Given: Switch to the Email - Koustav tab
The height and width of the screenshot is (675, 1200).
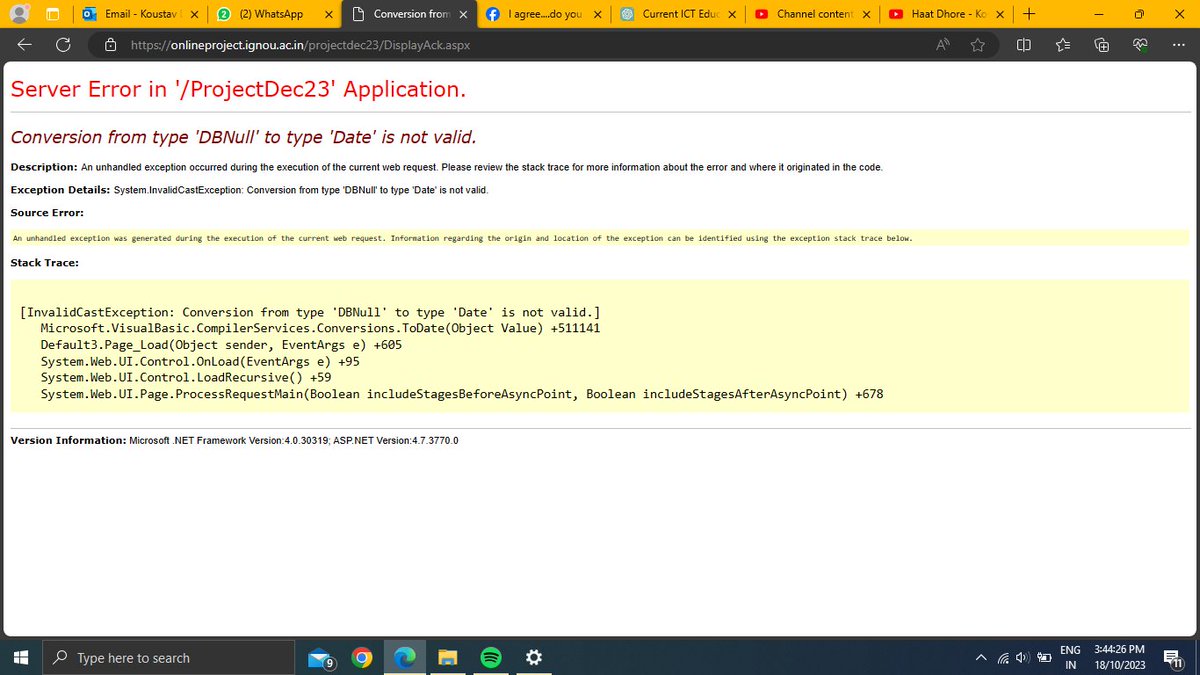Looking at the screenshot, I should point(140,14).
